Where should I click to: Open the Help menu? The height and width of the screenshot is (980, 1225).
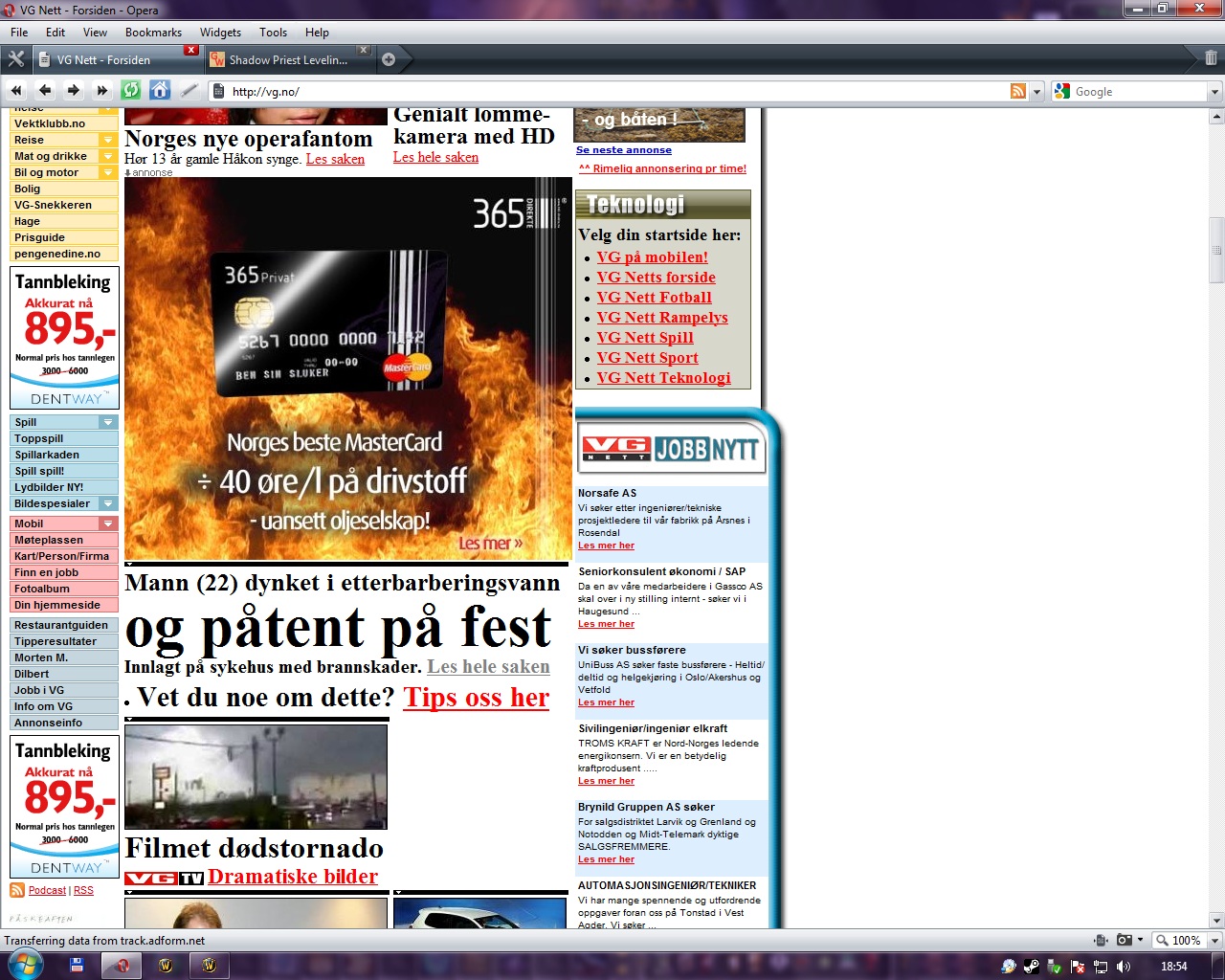pyautogui.click(x=317, y=33)
